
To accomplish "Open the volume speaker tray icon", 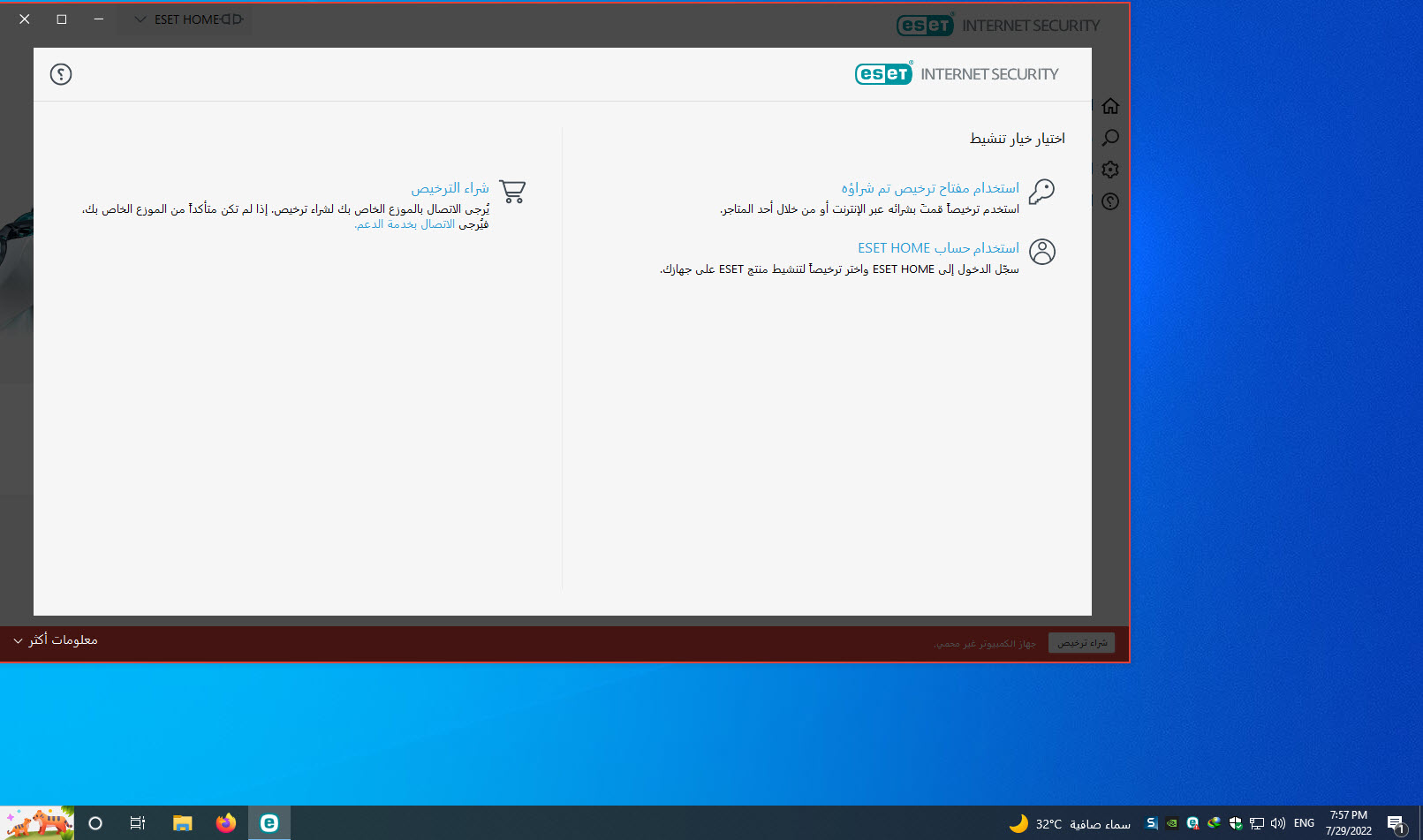I will click(1278, 823).
